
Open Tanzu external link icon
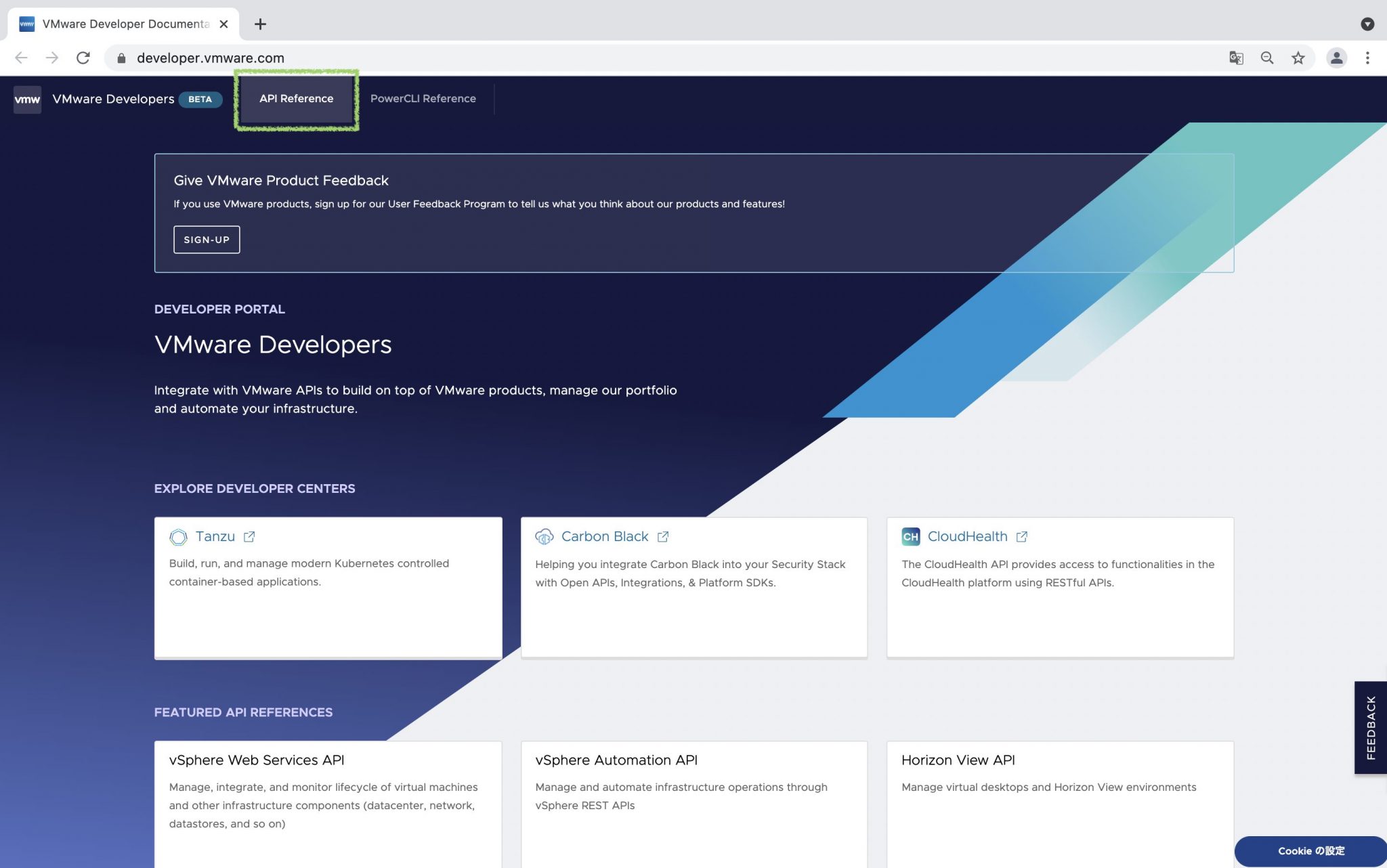[x=249, y=537]
